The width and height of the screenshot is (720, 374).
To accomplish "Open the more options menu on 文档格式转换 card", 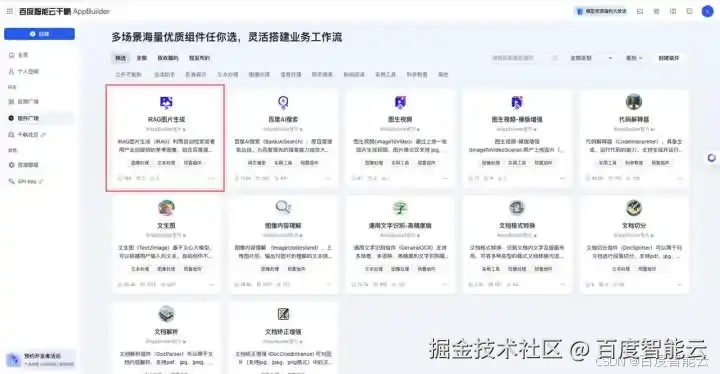I will [x=562, y=284].
